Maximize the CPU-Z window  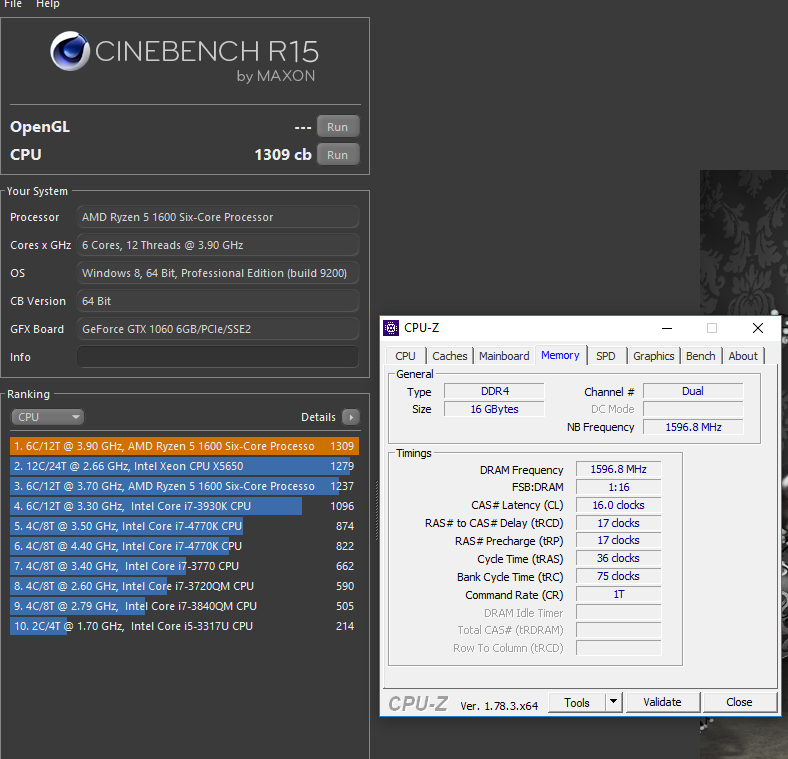712,328
